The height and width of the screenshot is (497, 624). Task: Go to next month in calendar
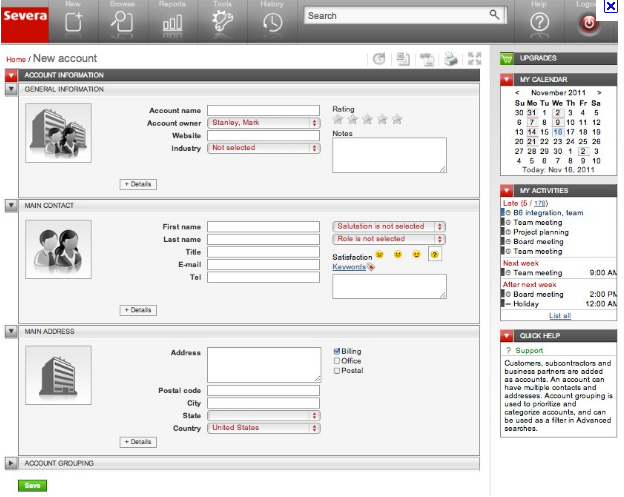click(599, 92)
